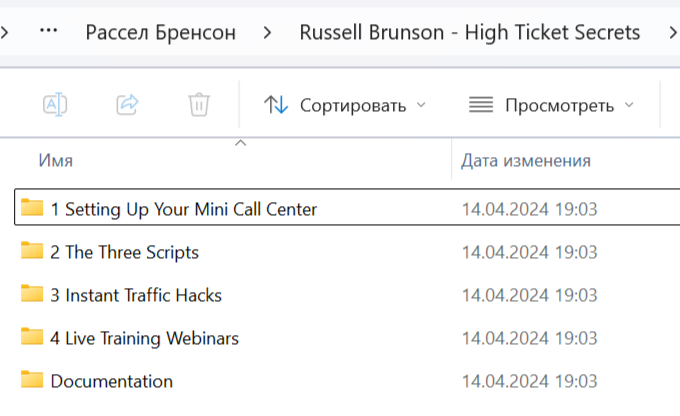Select the Documentation folder name

[111, 381]
